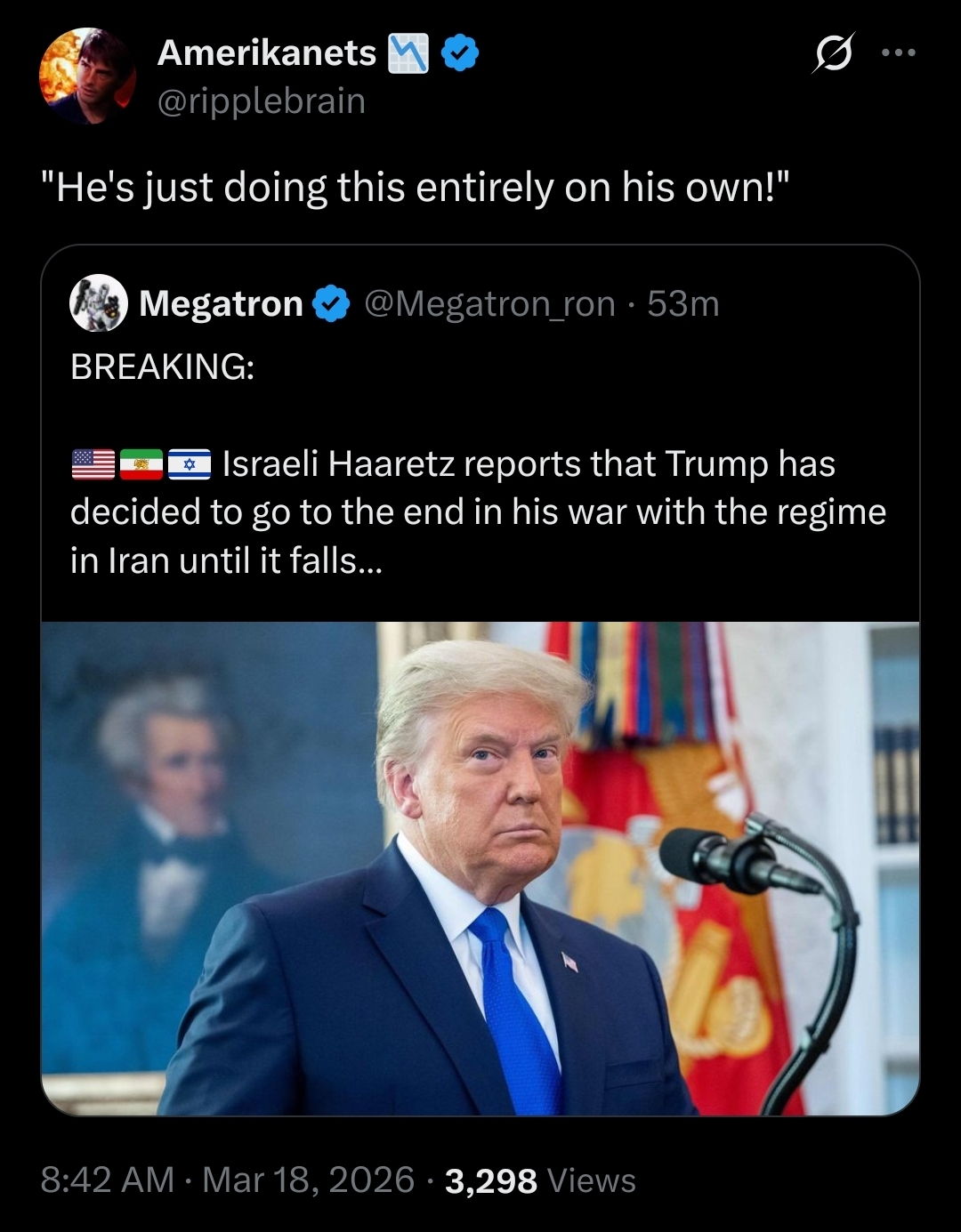Open Amerikanets profile picture
Screen dimensions: 961x1232
pyautogui.click(x=87, y=76)
